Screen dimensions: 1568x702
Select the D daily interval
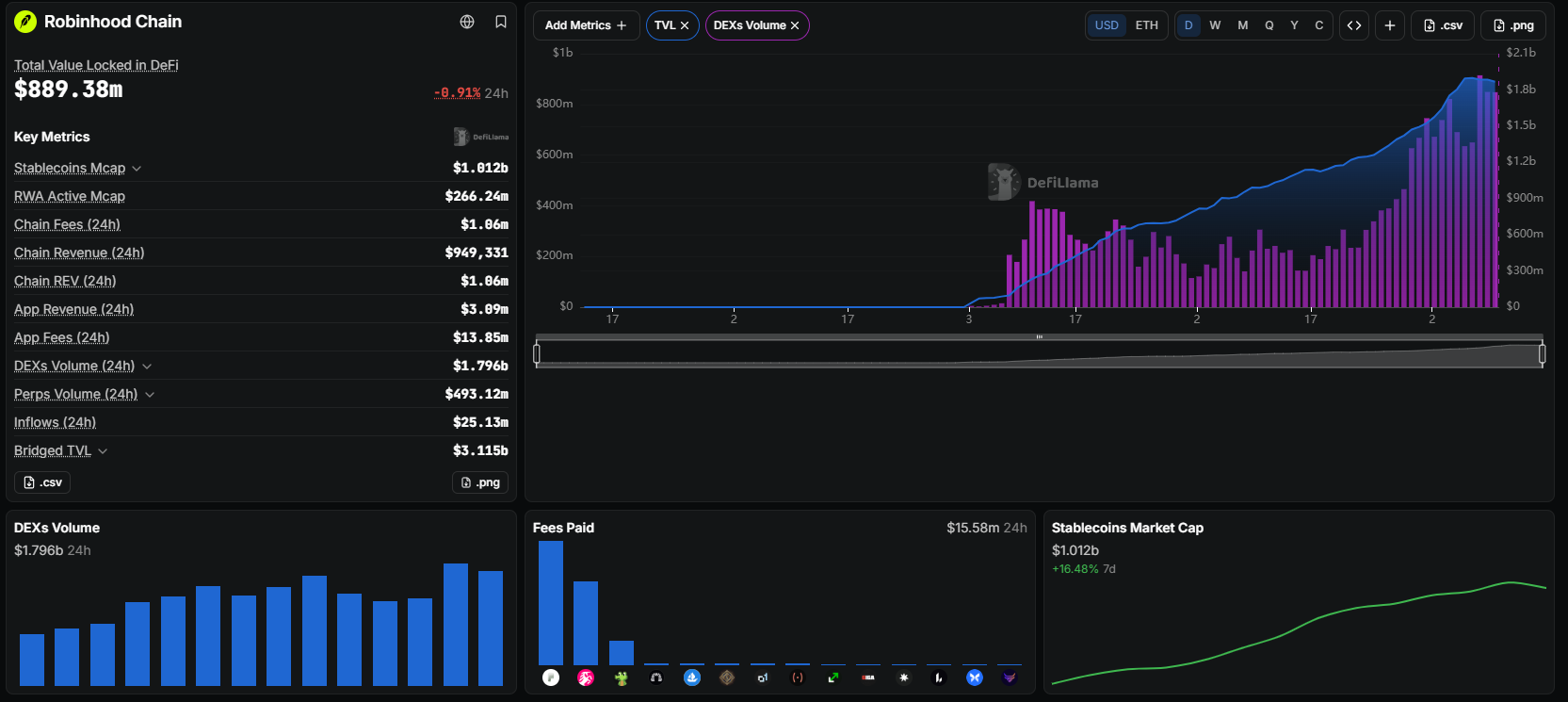(1188, 25)
